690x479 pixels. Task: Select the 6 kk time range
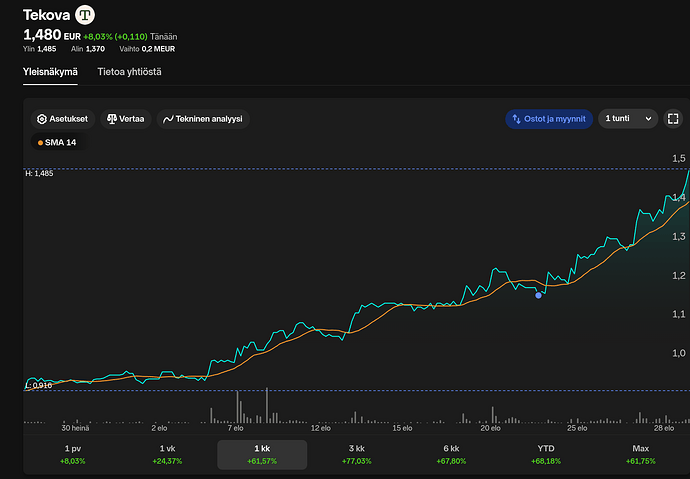click(451, 455)
